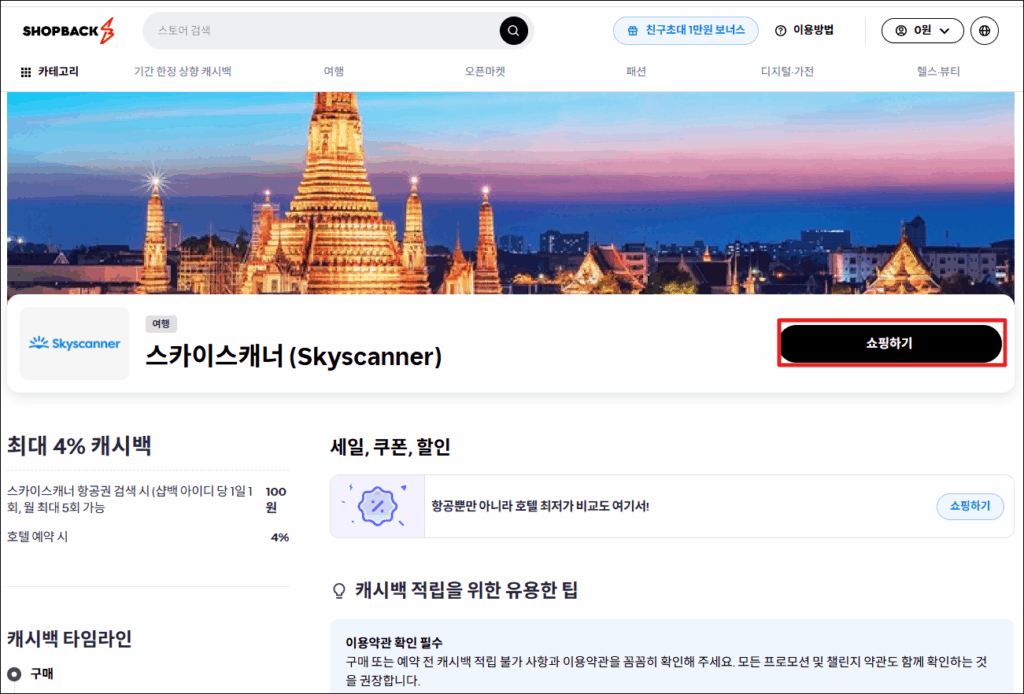1024x694 pixels.
Task: Open the 헬스·뷰티 navigation category
Action: coord(938,72)
